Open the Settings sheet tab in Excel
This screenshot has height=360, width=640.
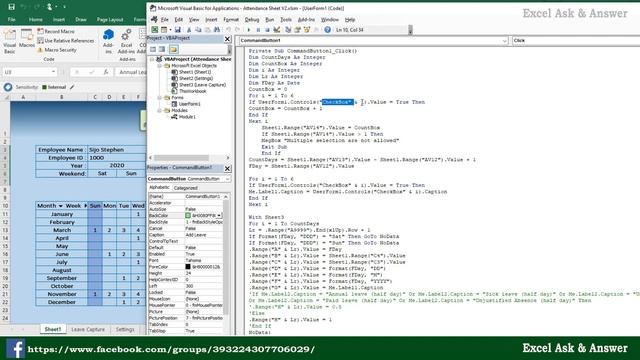(x=125, y=329)
